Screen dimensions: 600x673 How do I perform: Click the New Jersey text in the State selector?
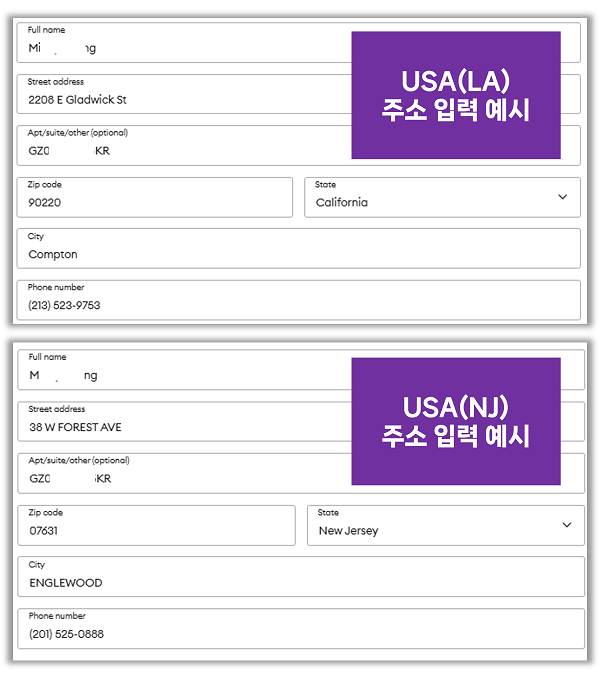tap(348, 531)
